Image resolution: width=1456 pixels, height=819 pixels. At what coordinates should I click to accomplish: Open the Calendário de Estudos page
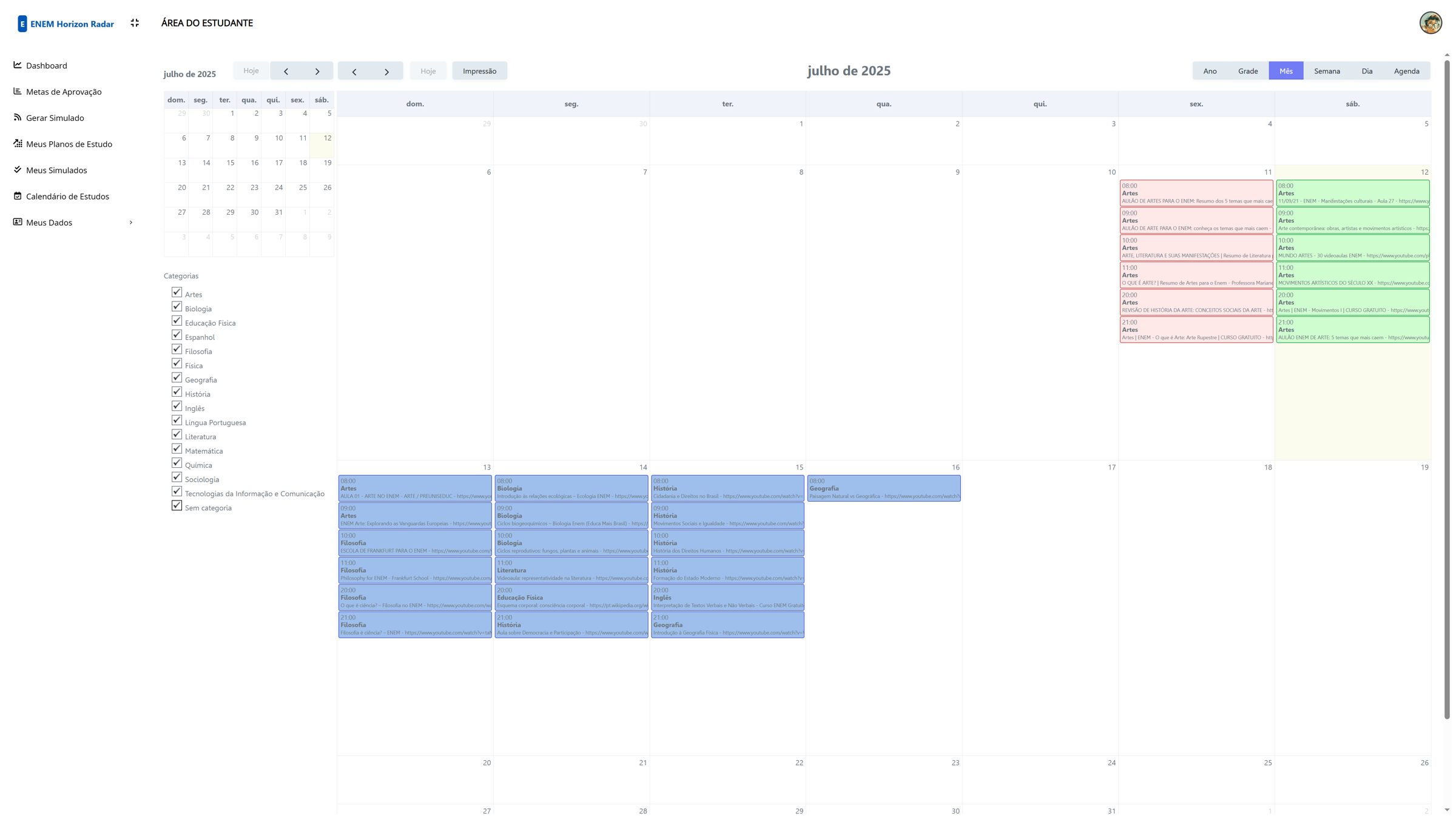coord(67,196)
